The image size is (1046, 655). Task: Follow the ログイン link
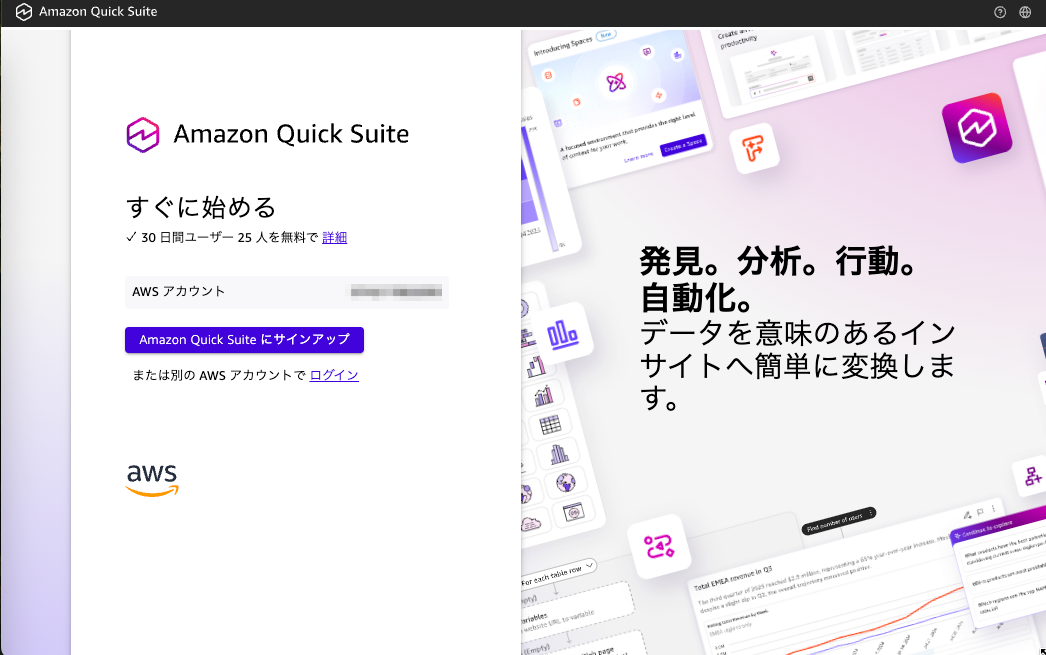[334, 375]
